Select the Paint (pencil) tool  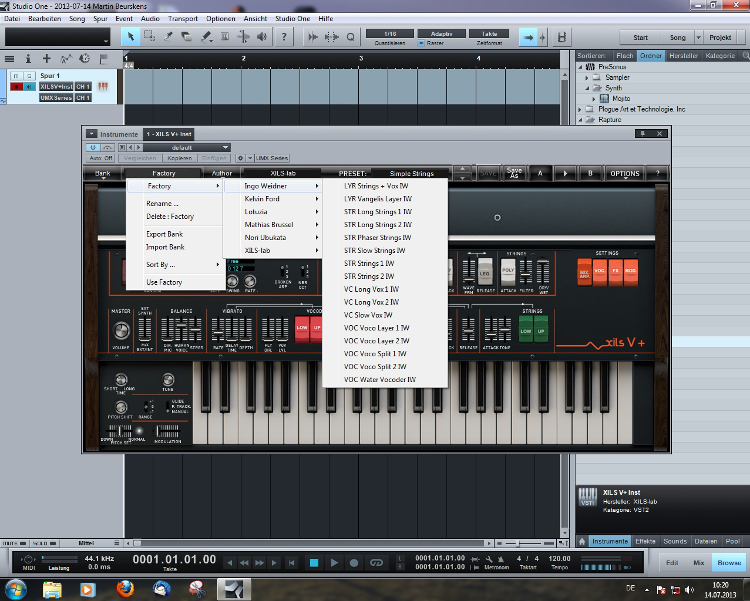tap(206, 37)
